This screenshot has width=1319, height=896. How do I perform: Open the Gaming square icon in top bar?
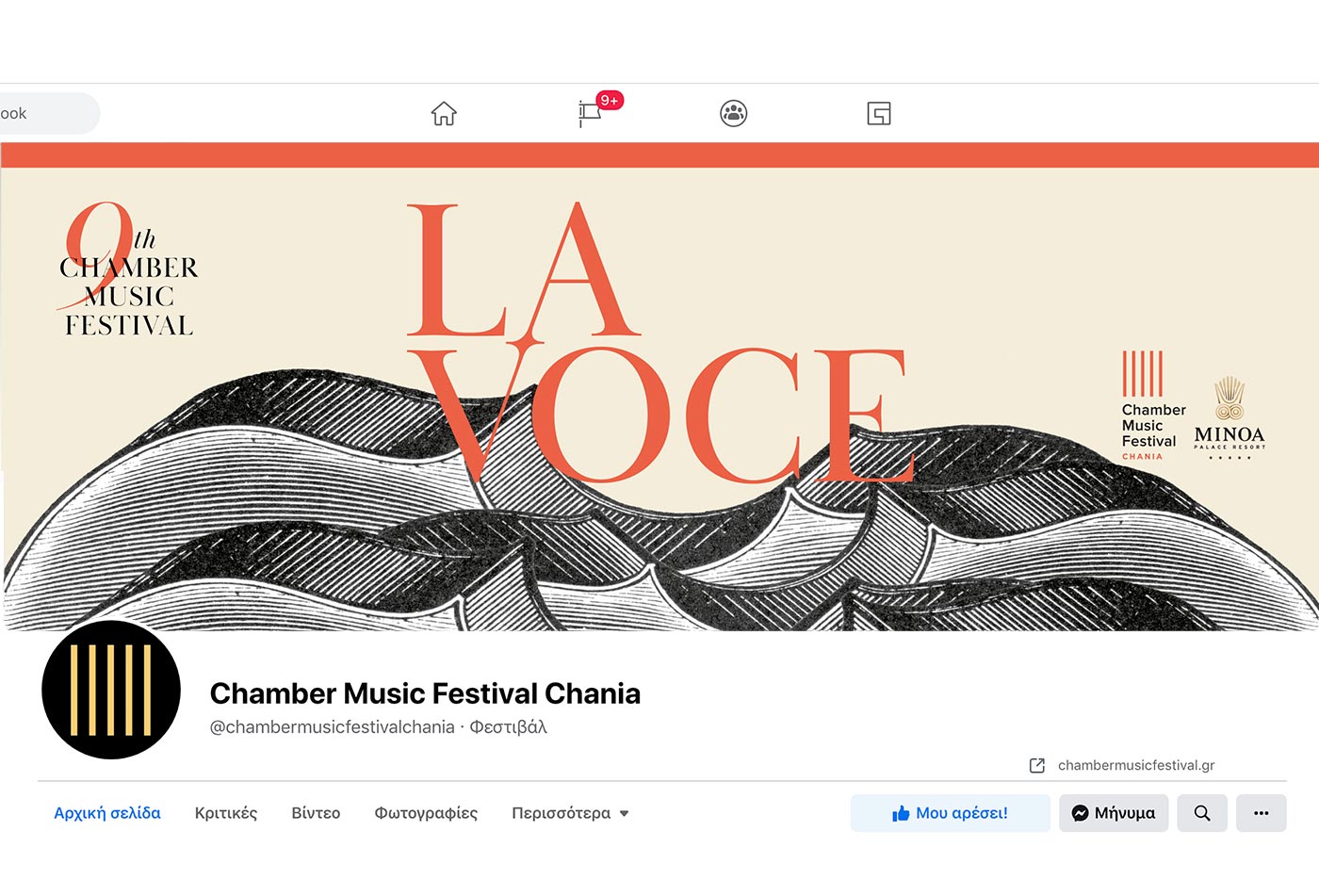879,114
